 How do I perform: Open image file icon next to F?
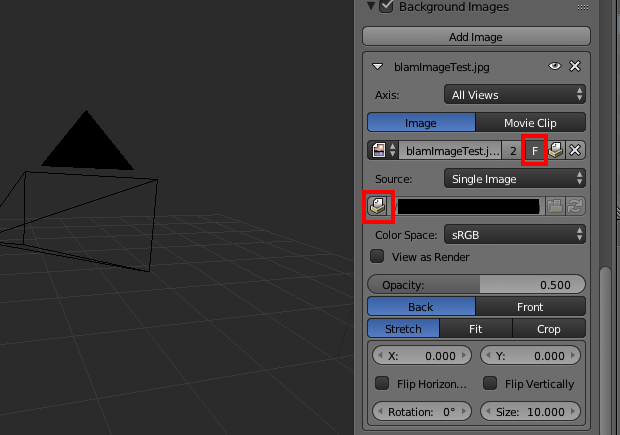click(x=556, y=151)
